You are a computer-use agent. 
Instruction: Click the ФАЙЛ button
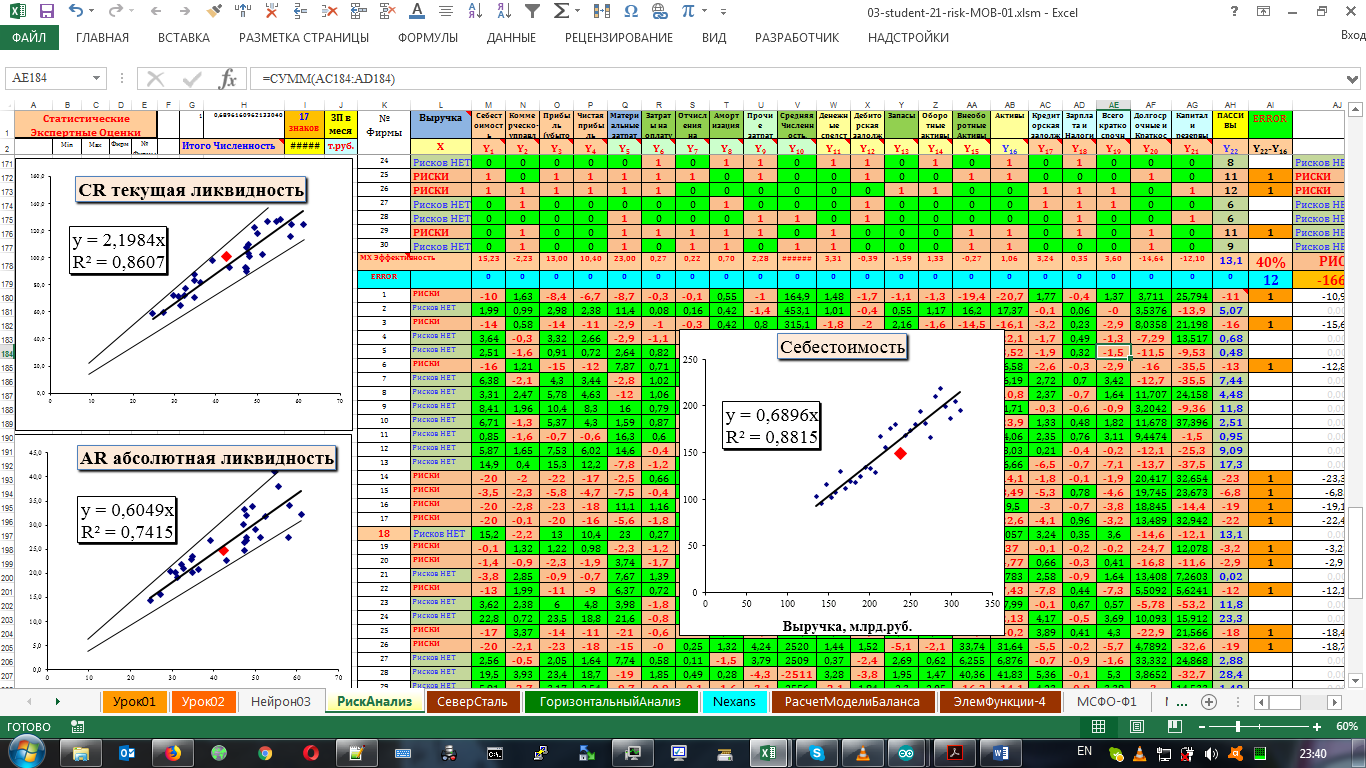pos(29,38)
